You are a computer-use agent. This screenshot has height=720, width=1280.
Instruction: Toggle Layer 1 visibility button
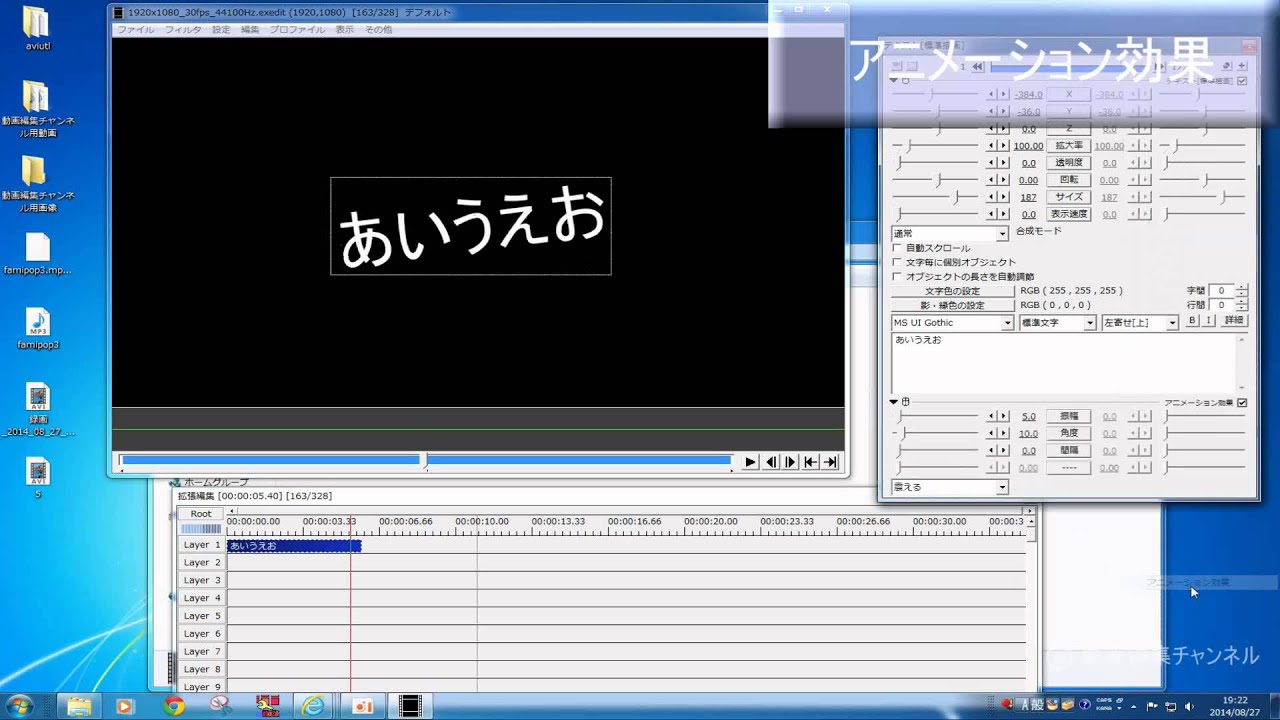pyautogui.click(x=201, y=545)
